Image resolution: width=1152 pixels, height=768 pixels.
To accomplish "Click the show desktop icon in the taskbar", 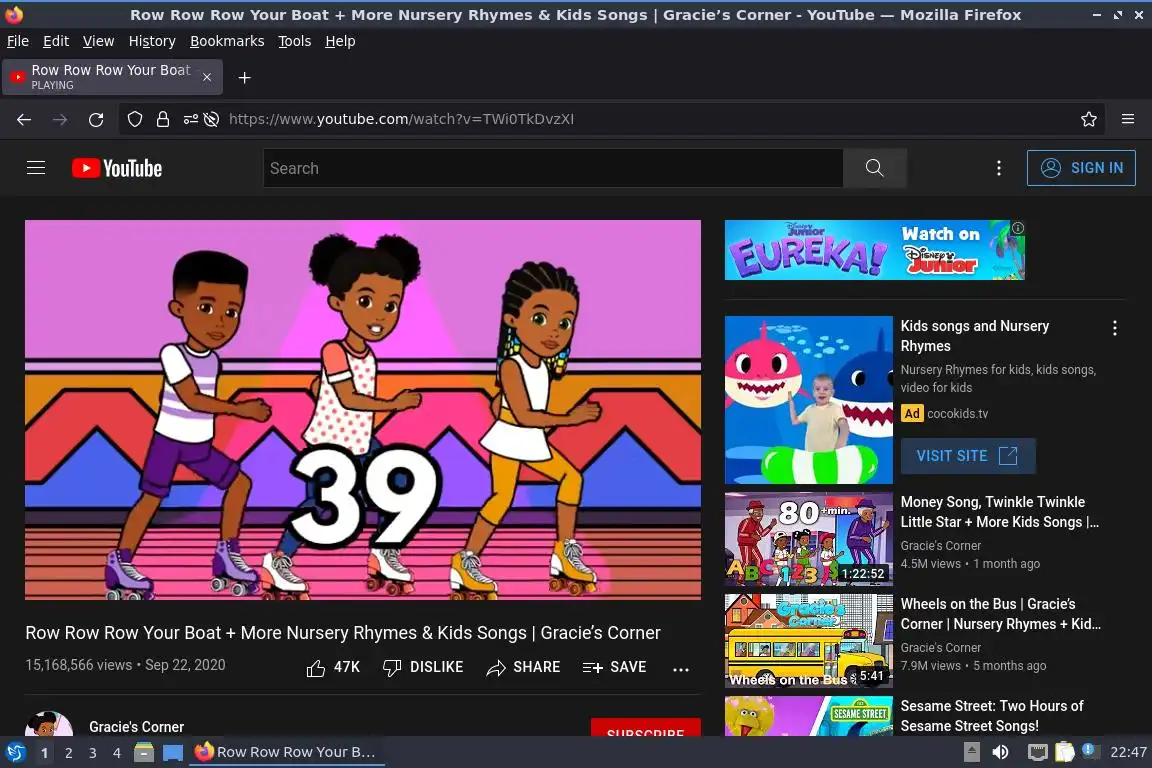I will coord(173,752).
